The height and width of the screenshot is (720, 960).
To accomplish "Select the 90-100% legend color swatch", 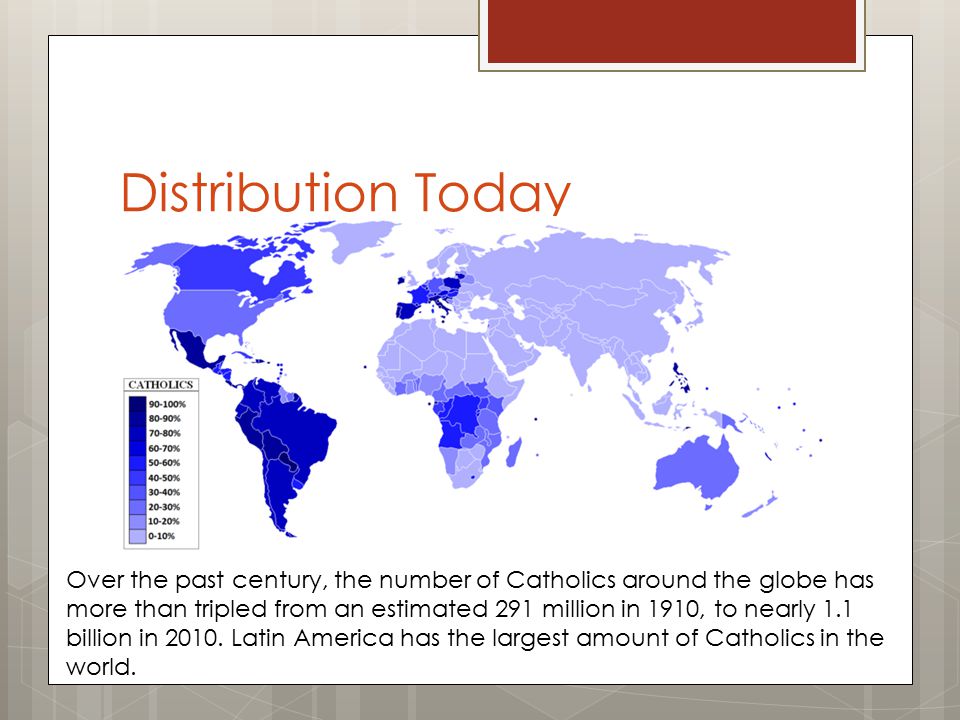I will pyautogui.click(x=137, y=403).
